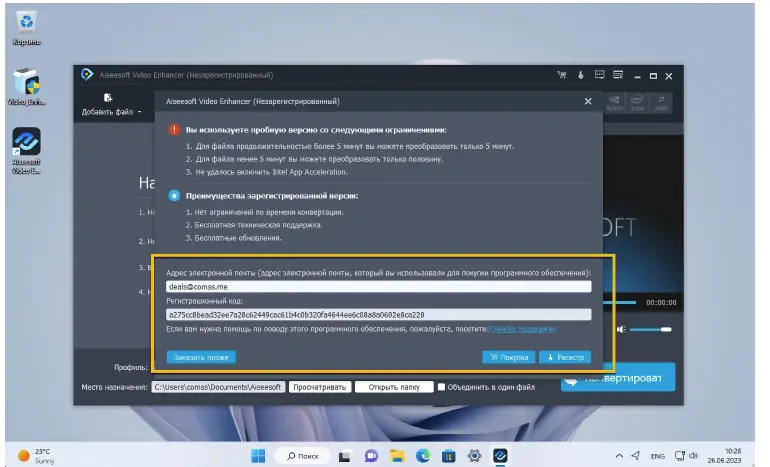Open the Aiseesoft Video Enhancer desktop shortcut
Screen dimensions: 770x467
click(27, 150)
